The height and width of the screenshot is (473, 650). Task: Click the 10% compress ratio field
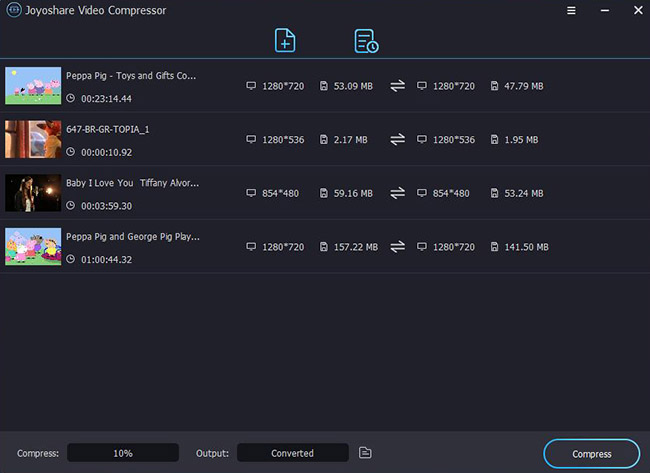pos(123,453)
